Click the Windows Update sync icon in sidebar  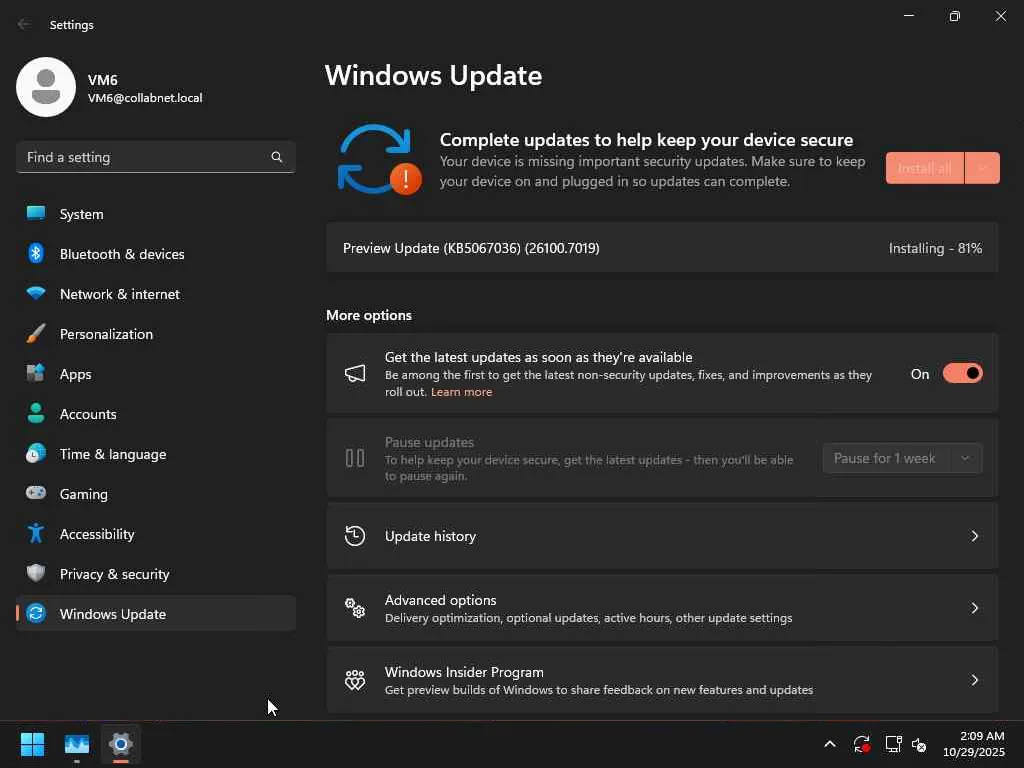[x=36, y=613]
